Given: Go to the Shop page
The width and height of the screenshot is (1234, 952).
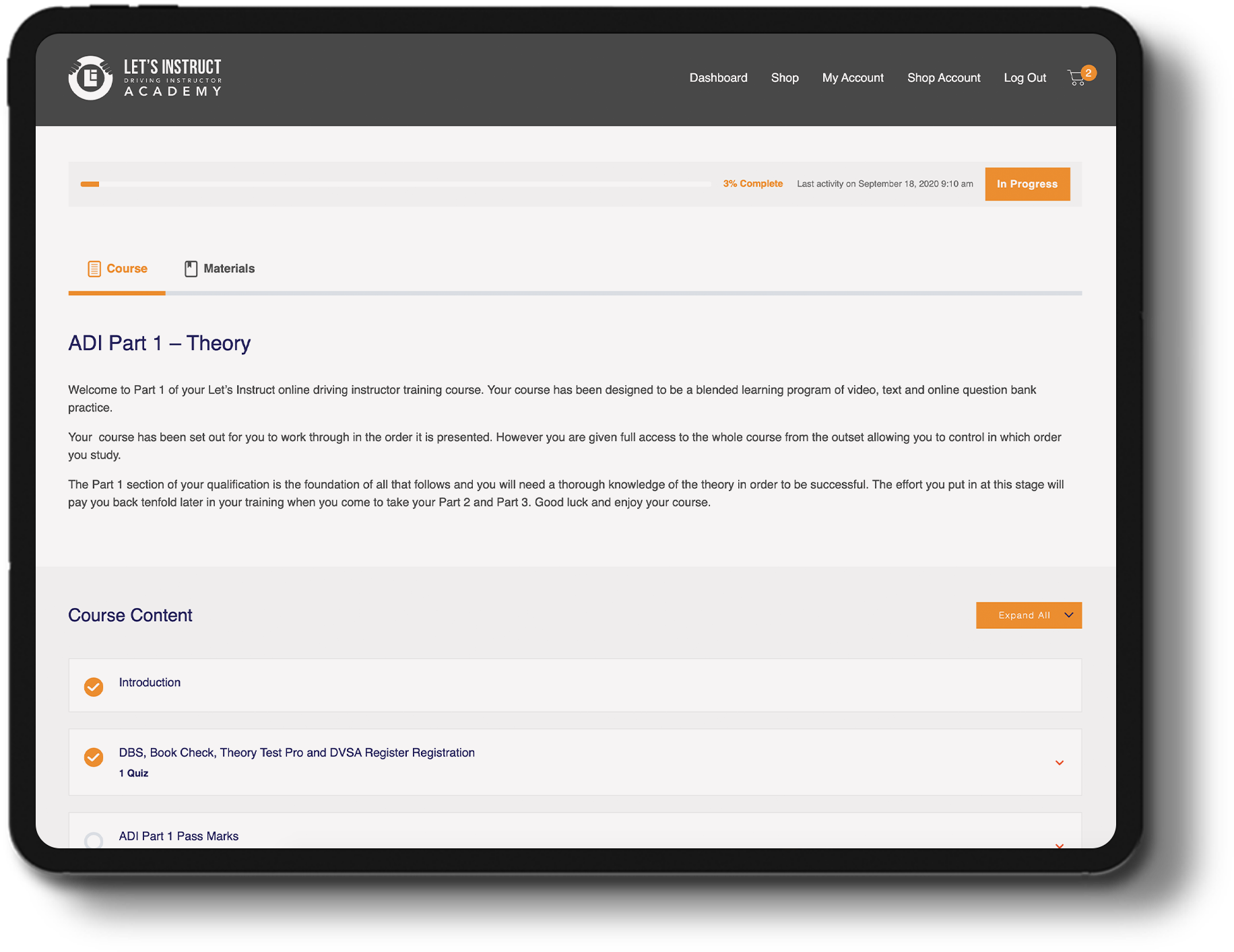Looking at the screenshot, I should click(x=784, y=78).
